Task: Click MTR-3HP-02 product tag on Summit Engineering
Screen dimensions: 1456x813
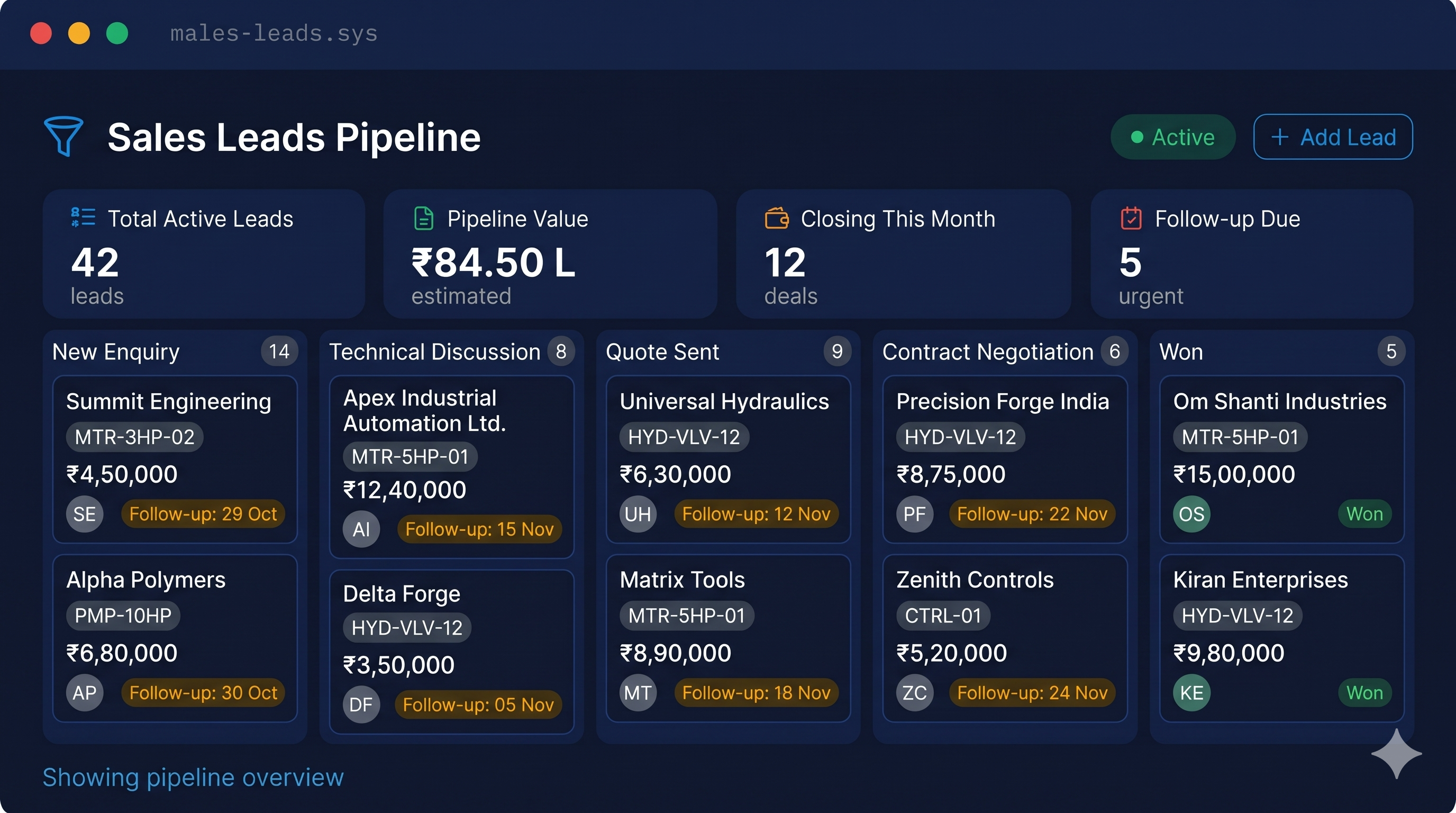Action: [134, 437]
